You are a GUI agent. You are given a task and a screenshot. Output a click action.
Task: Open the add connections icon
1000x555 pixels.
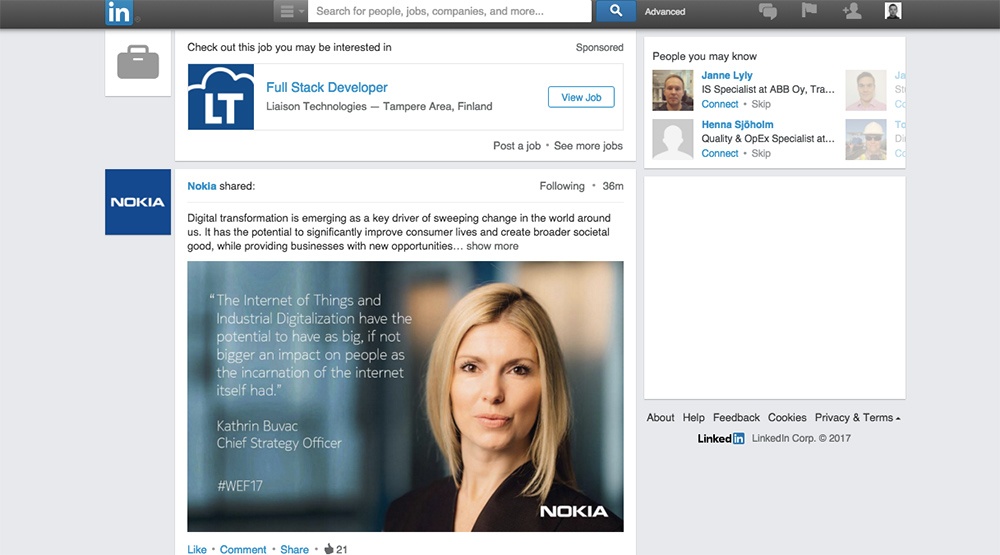851,11
